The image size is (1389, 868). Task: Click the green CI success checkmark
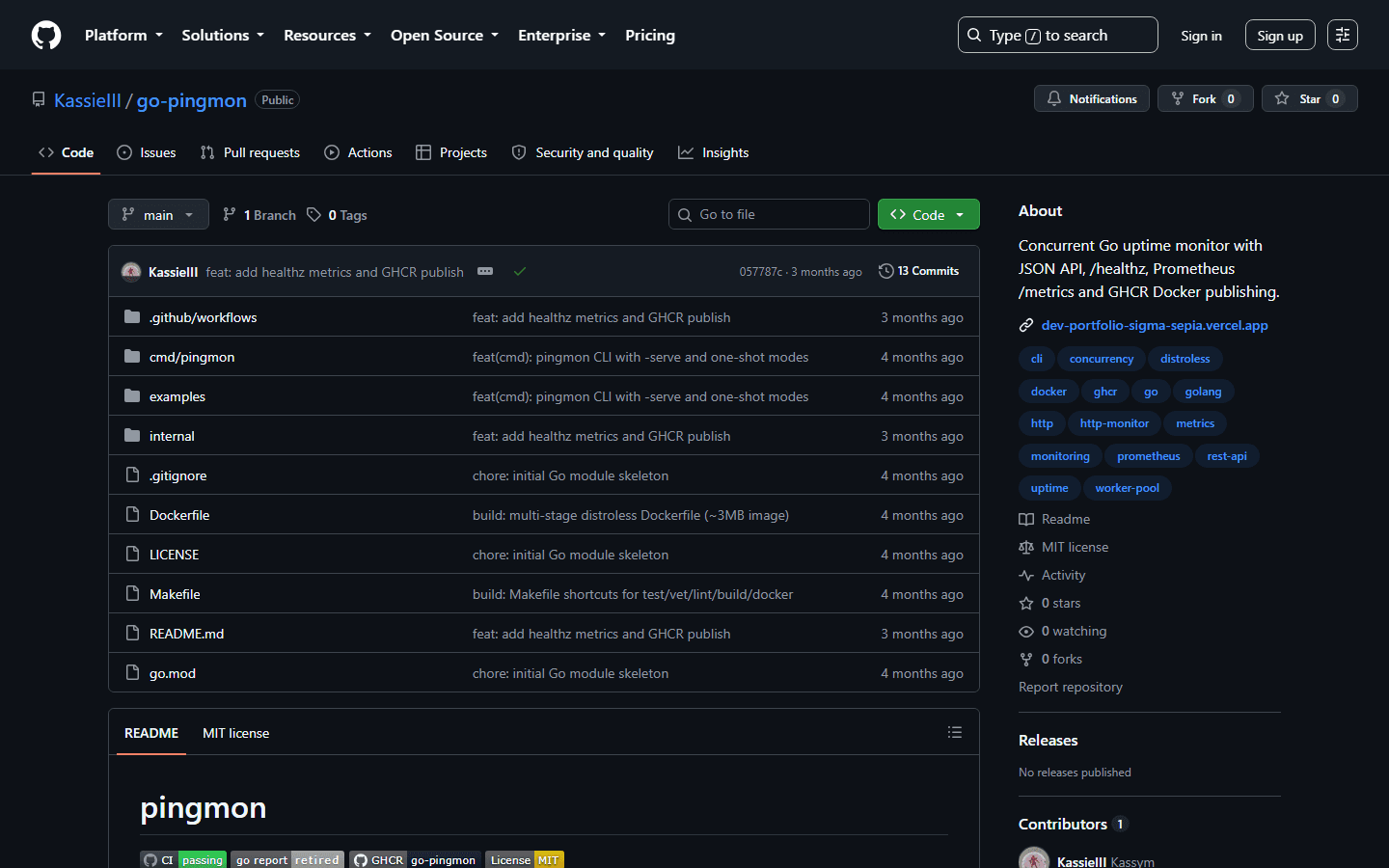(x=520, y=271)
